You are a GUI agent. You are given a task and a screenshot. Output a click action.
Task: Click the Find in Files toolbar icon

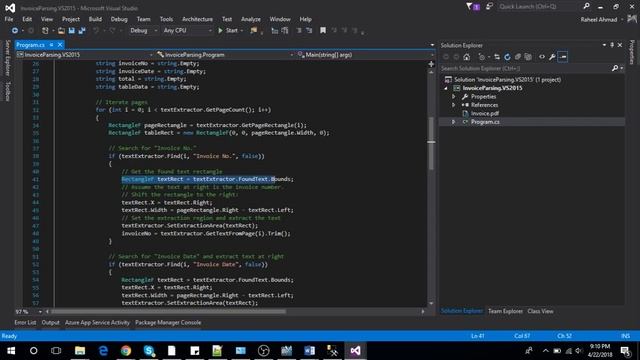click(x=254, y=31)
